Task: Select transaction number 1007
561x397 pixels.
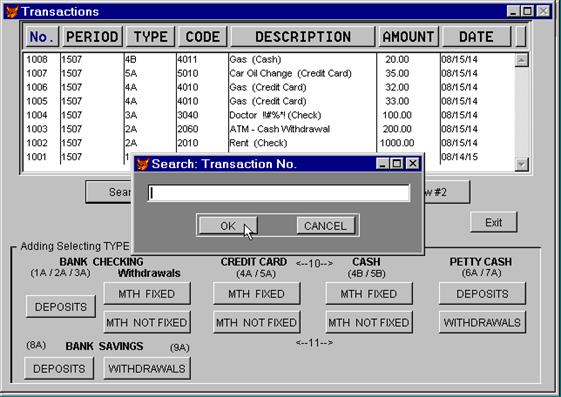Action: click(37, 73)
